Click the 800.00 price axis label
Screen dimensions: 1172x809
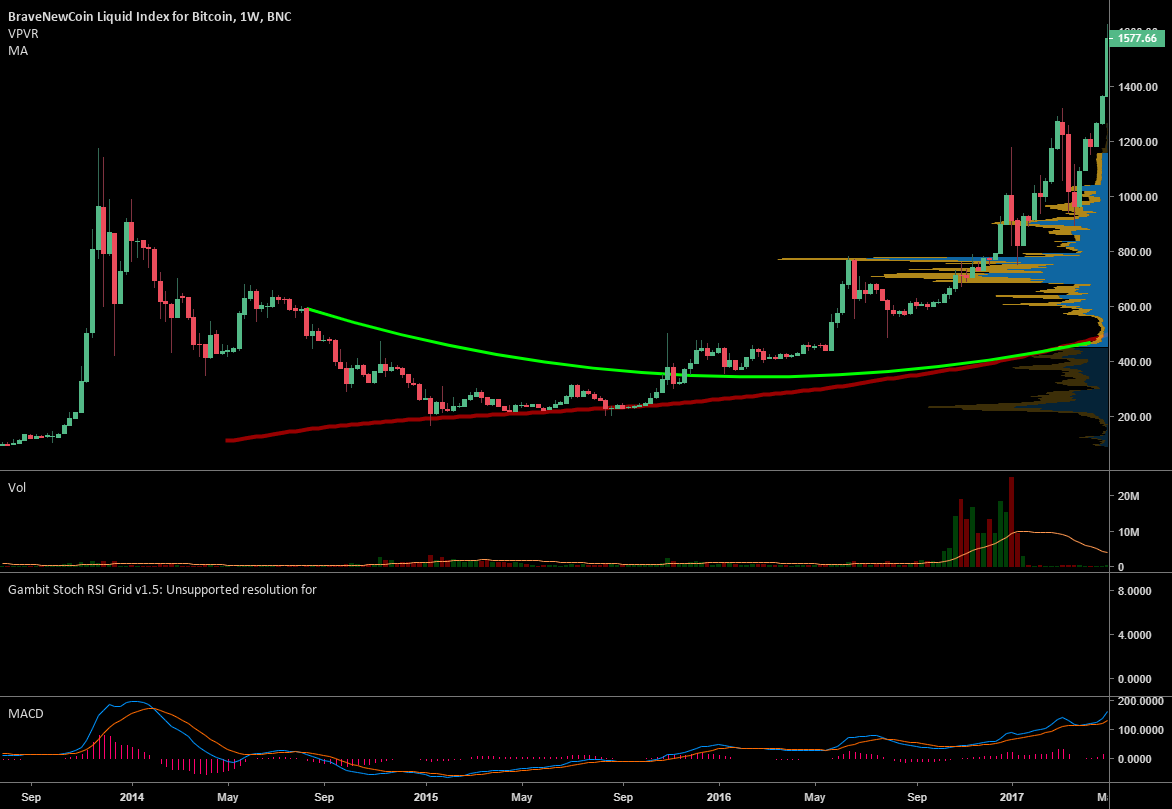(x=1139, y=252)
